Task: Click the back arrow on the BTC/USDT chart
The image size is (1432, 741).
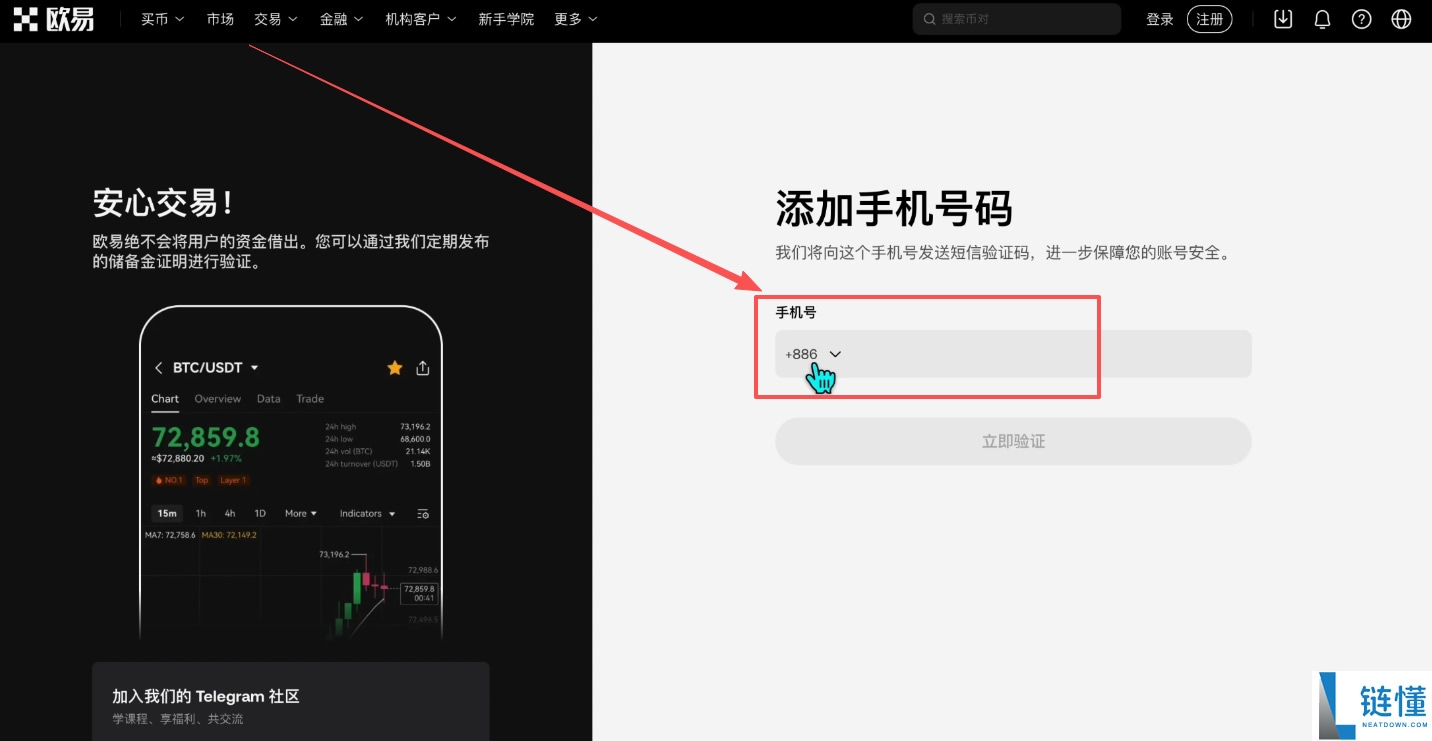Action: pos(157,367)
